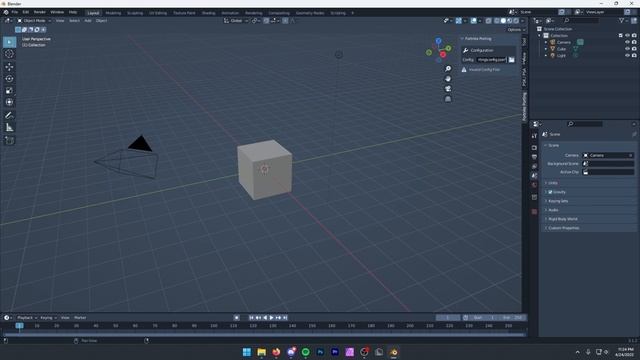Disable Cube in renders in outliner
The height and width of the screenshot is (360, 640).
pyautogui.click(x=634, y=49)
